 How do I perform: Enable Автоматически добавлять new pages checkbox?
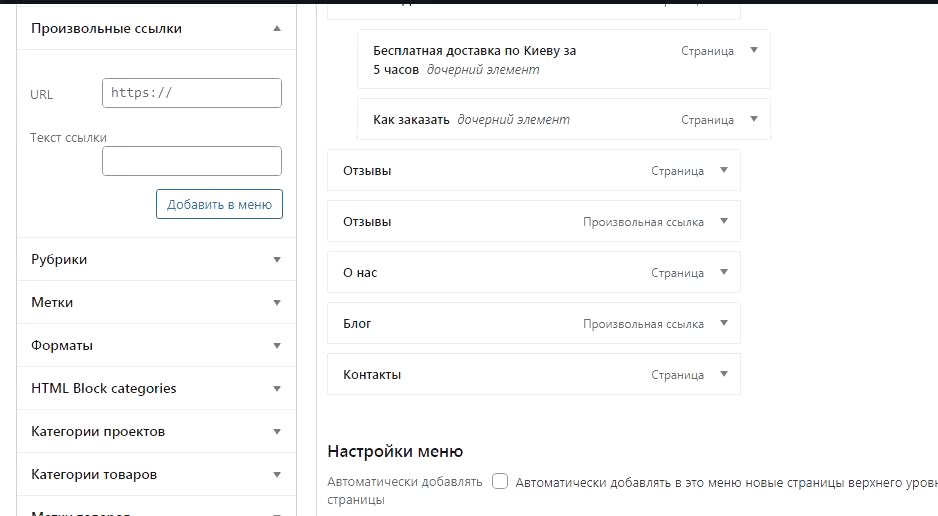[x=500, y=481]
